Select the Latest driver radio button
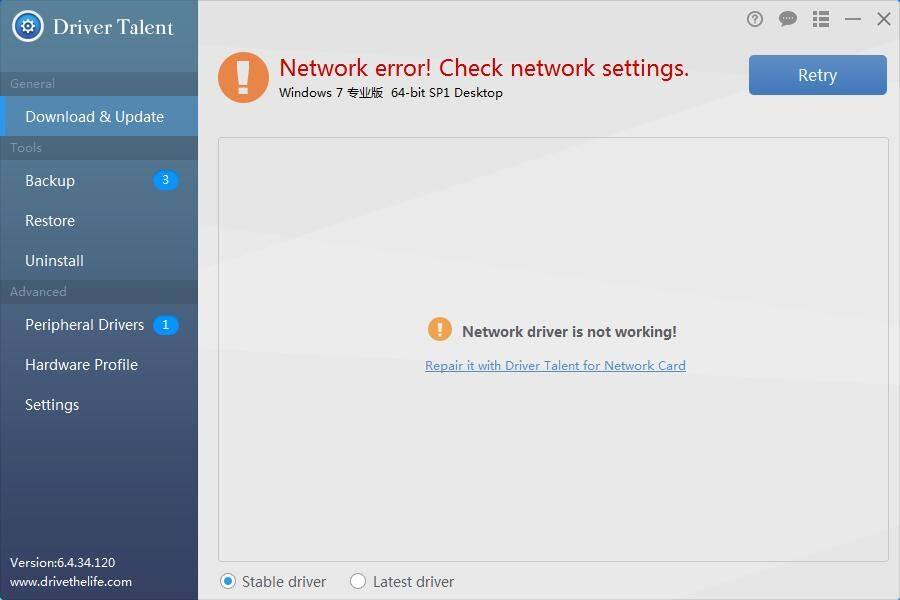This screenshot has width=900, height=600. [358, 581]
